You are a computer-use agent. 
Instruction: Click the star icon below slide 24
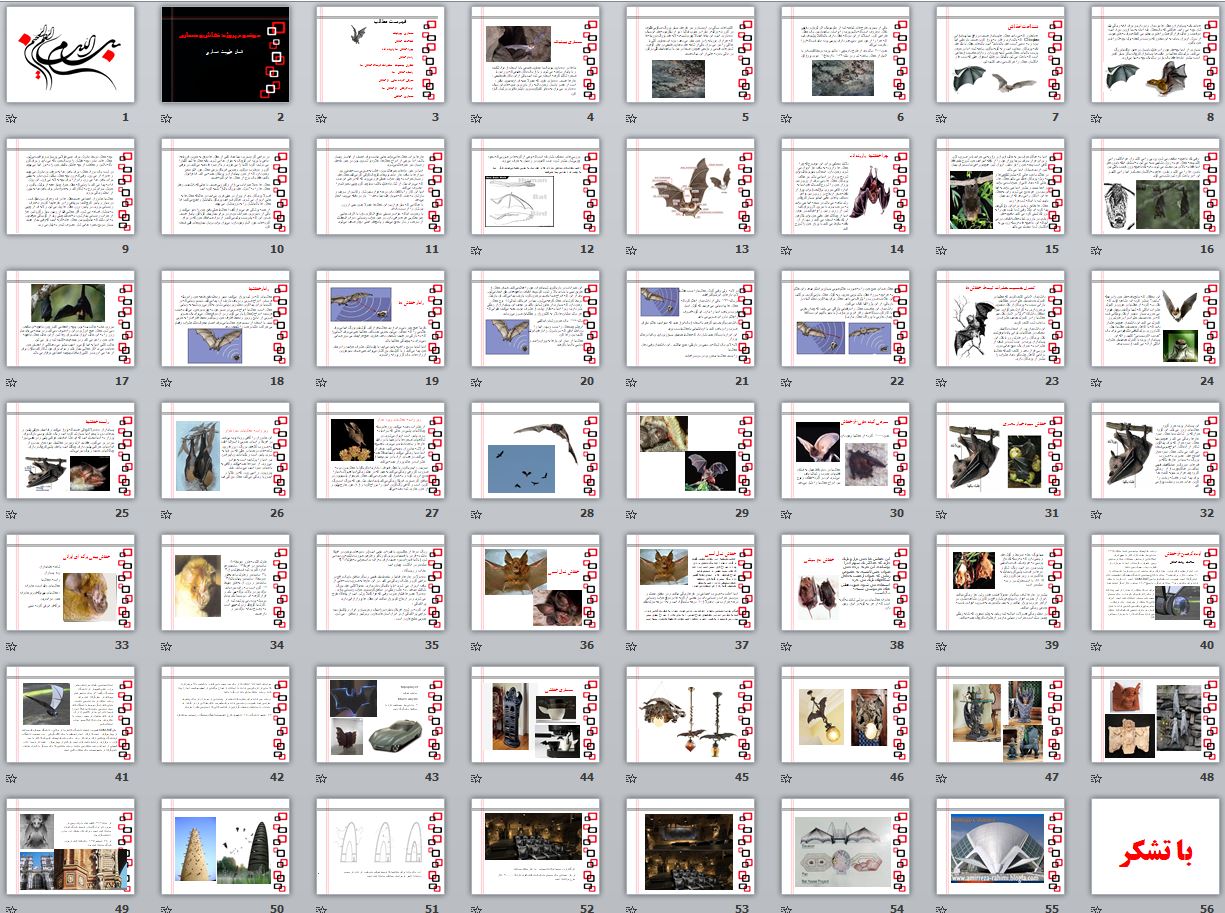coord(1096,382)
